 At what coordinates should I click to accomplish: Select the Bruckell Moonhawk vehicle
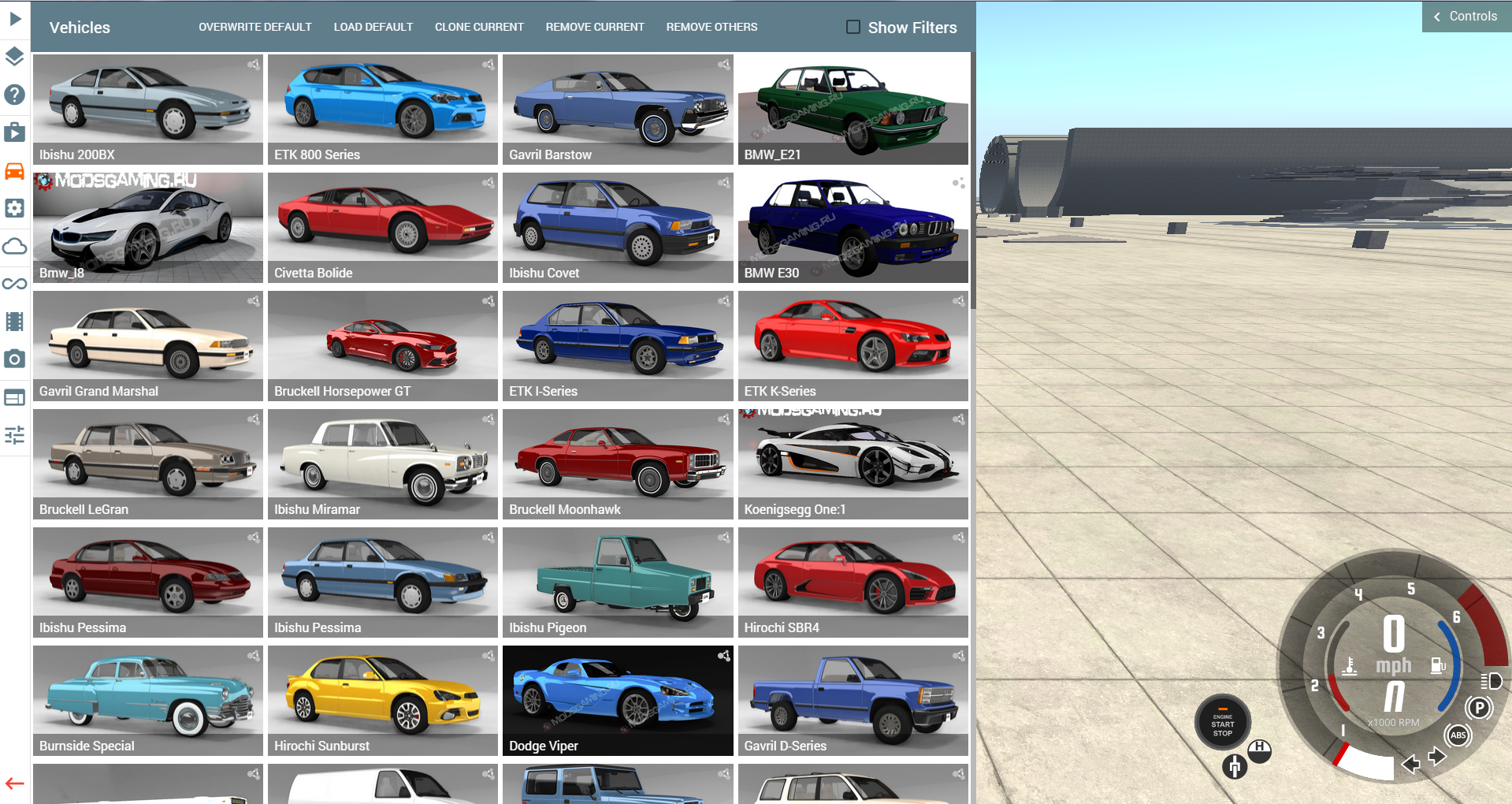tap(618, 464)
